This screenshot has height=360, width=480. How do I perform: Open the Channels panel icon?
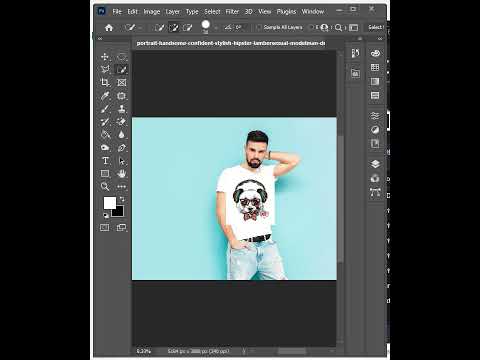tap(375, 179)
